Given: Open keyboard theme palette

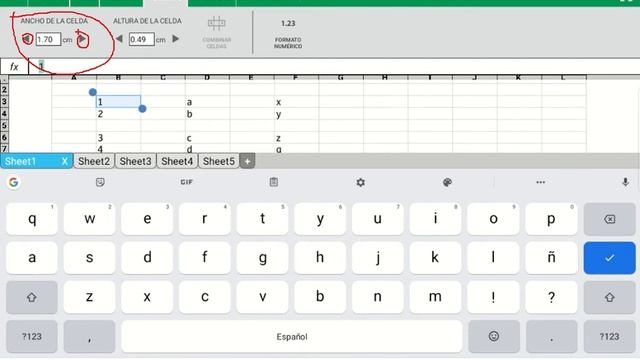Looking at the screenshot, I should 447,182.
